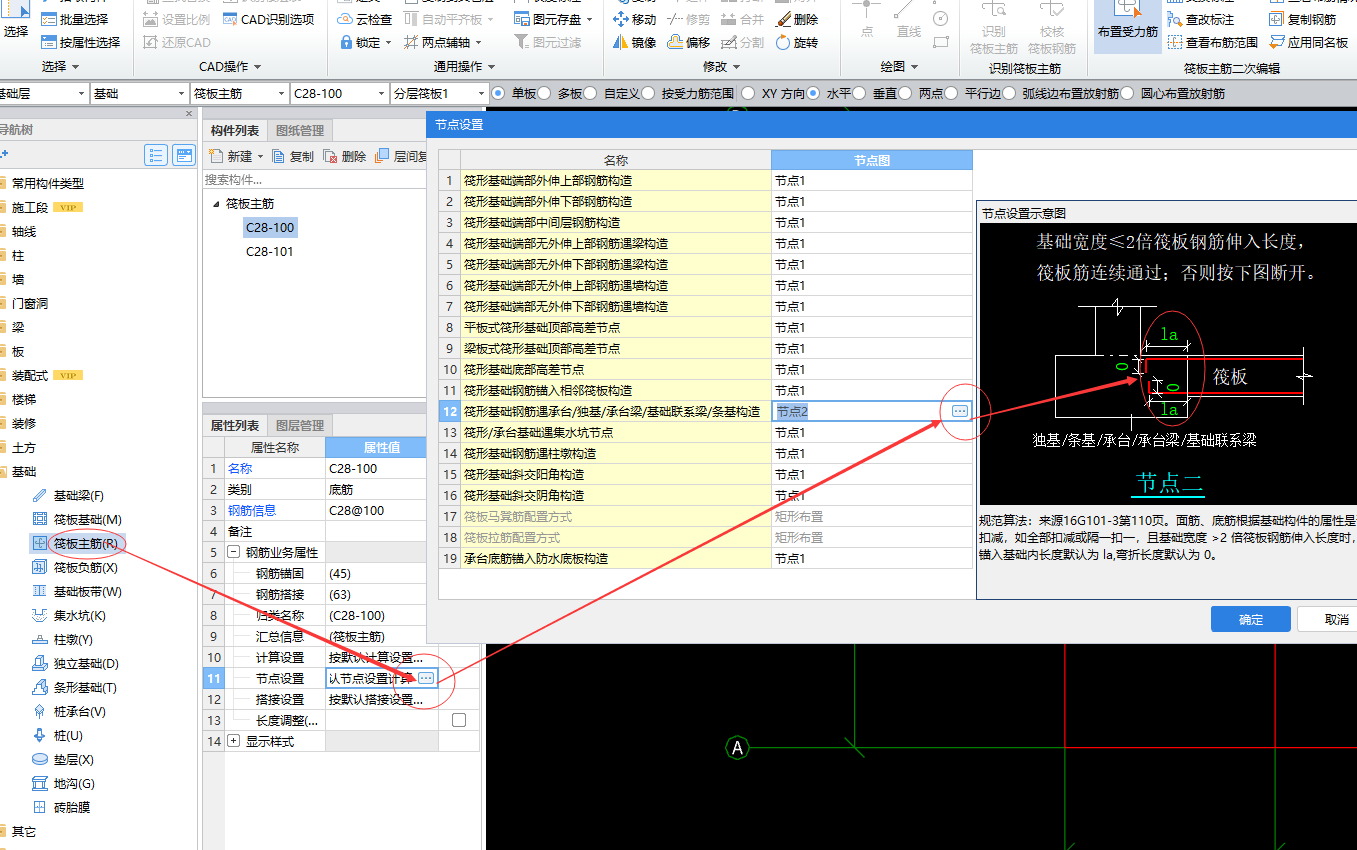Expand the 修改 ribbon group menu
Viewport: 1357px width, 850px height.
point(722,67)
